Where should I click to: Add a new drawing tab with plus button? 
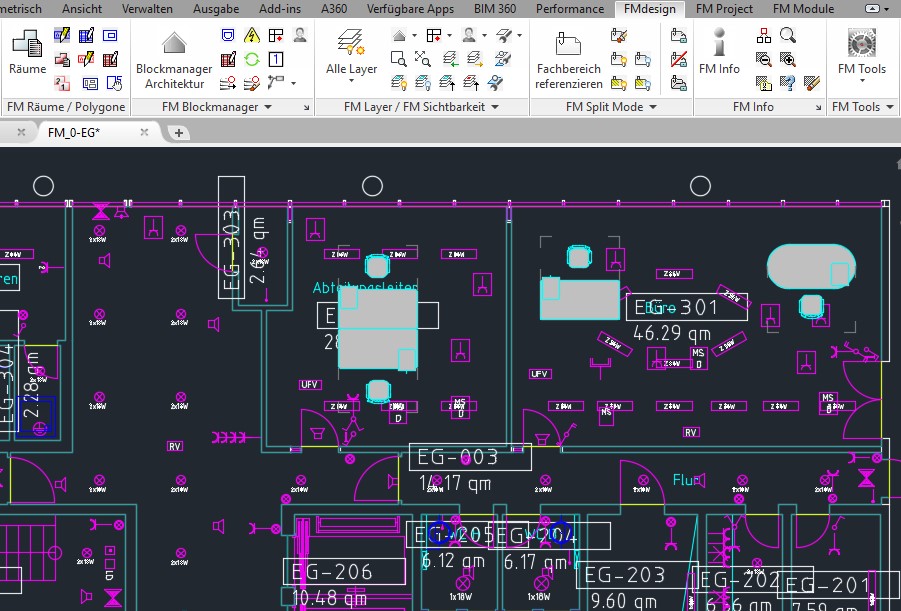click(179, 133)
